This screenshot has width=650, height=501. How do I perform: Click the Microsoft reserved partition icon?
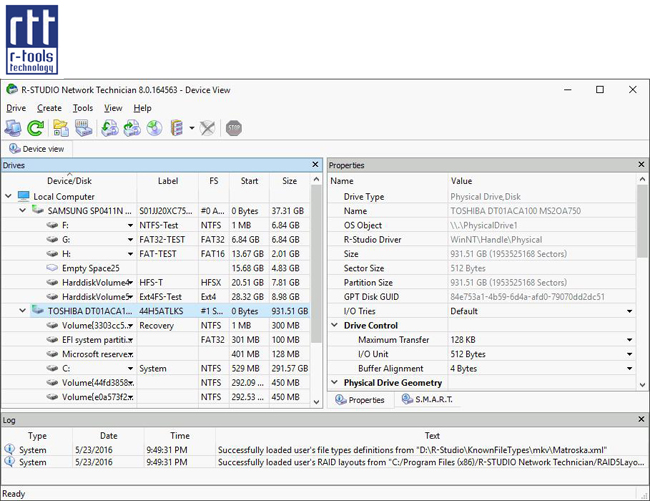[52, 354]
